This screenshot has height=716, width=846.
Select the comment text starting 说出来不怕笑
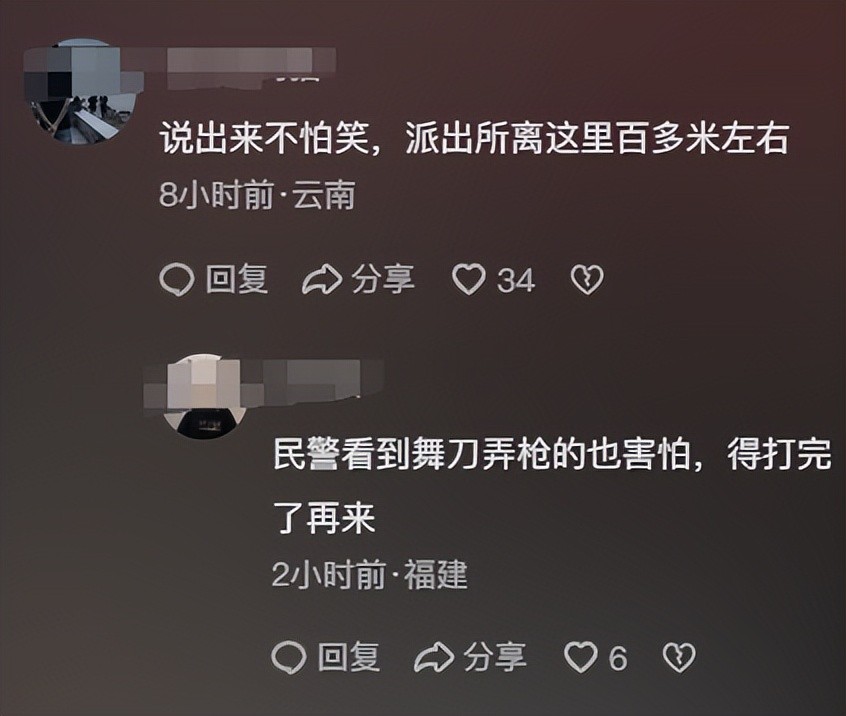point(474,139)
